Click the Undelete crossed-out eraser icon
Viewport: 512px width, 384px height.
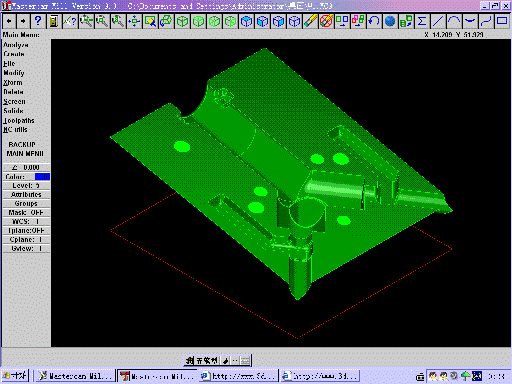pyautogui.click(x=326, y=21)
